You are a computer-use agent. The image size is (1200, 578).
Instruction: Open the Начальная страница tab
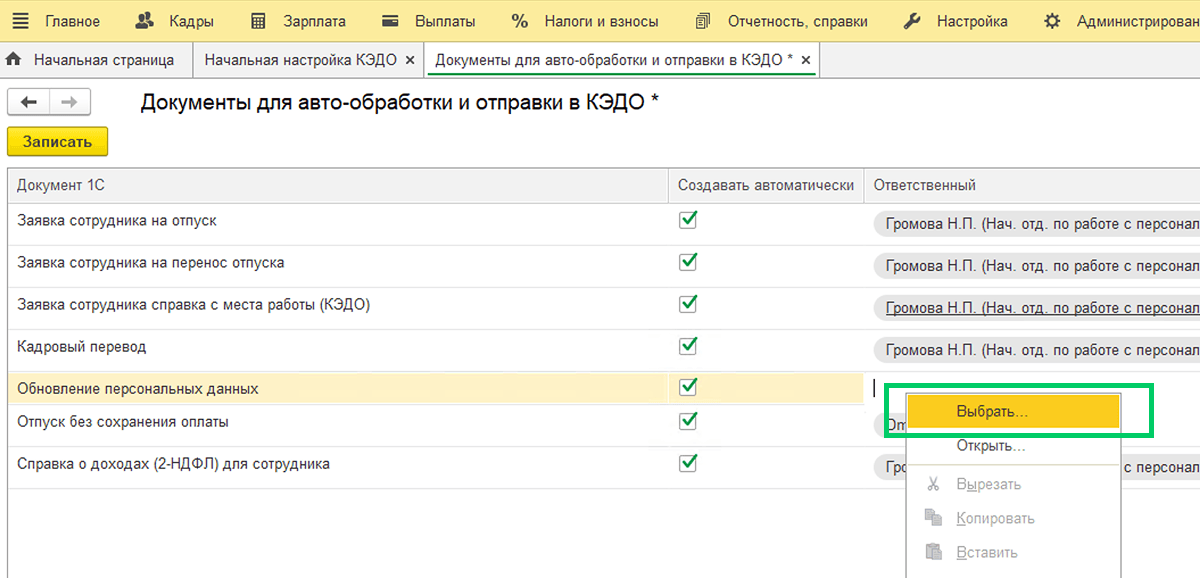104,60
